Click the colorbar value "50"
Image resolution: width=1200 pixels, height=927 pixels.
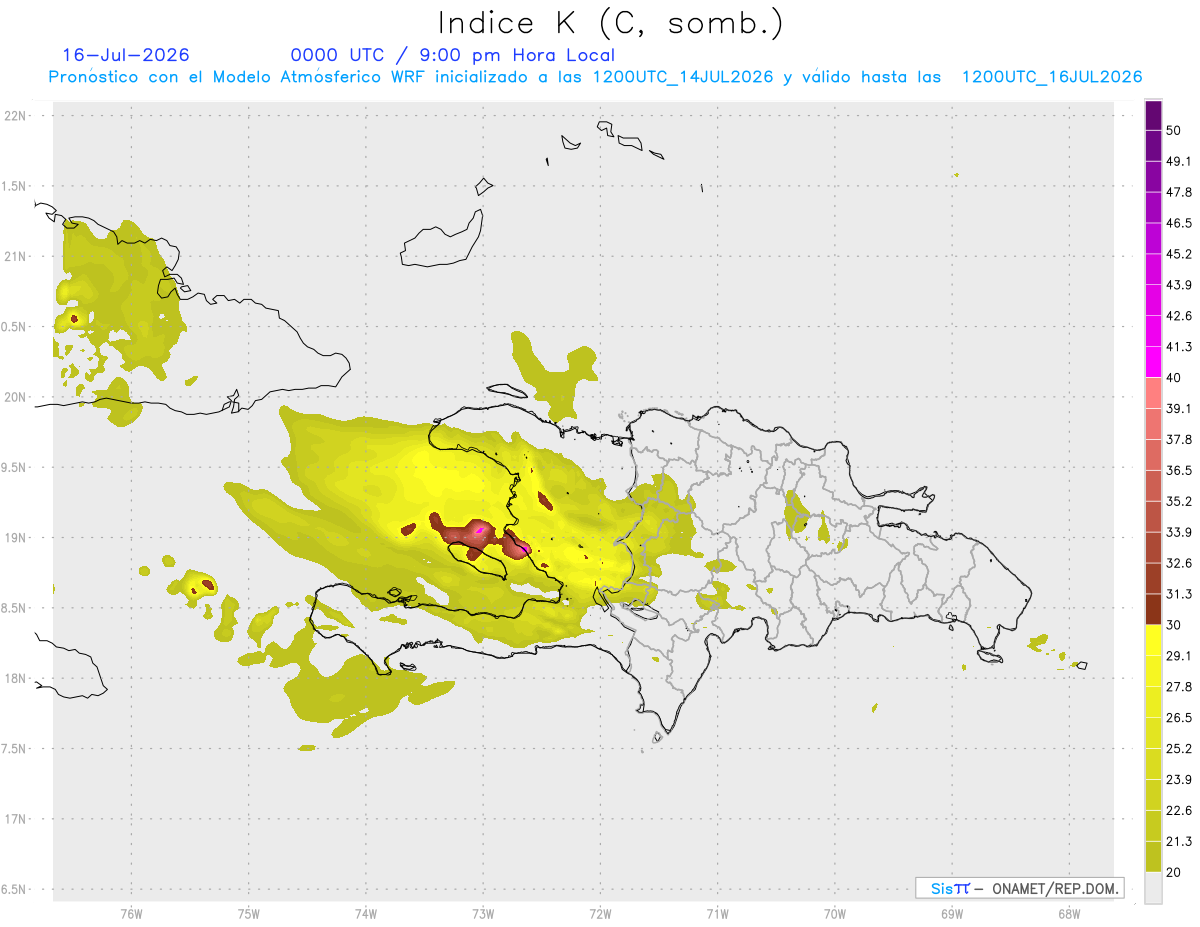(x=1173, y=131)
